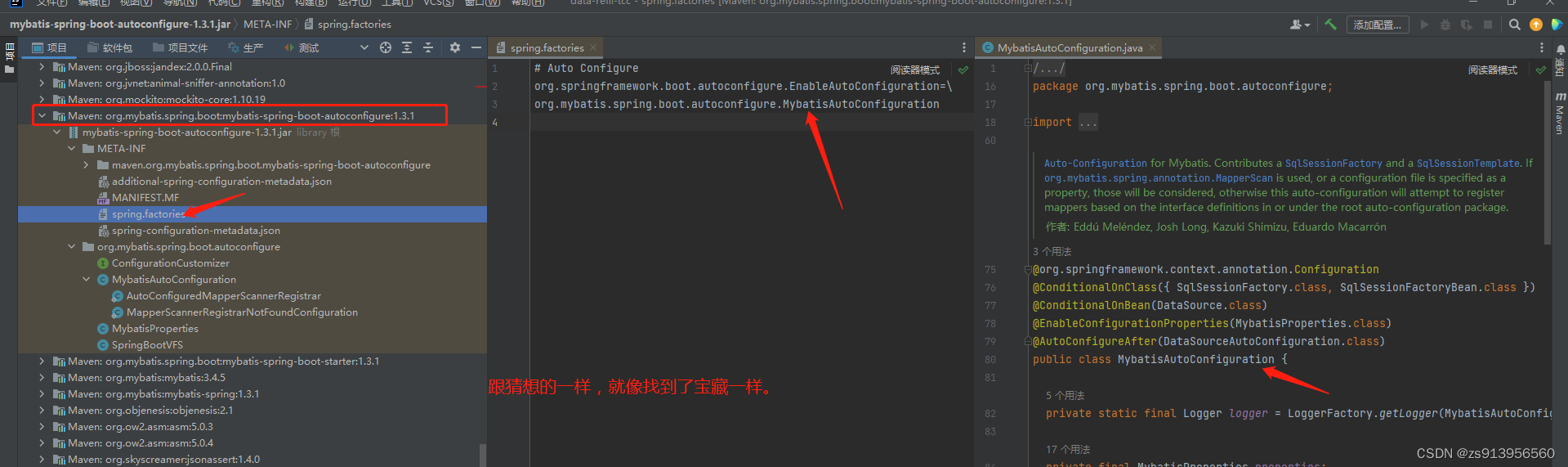Click META-INF in the breadcrumb

point(267,24)
